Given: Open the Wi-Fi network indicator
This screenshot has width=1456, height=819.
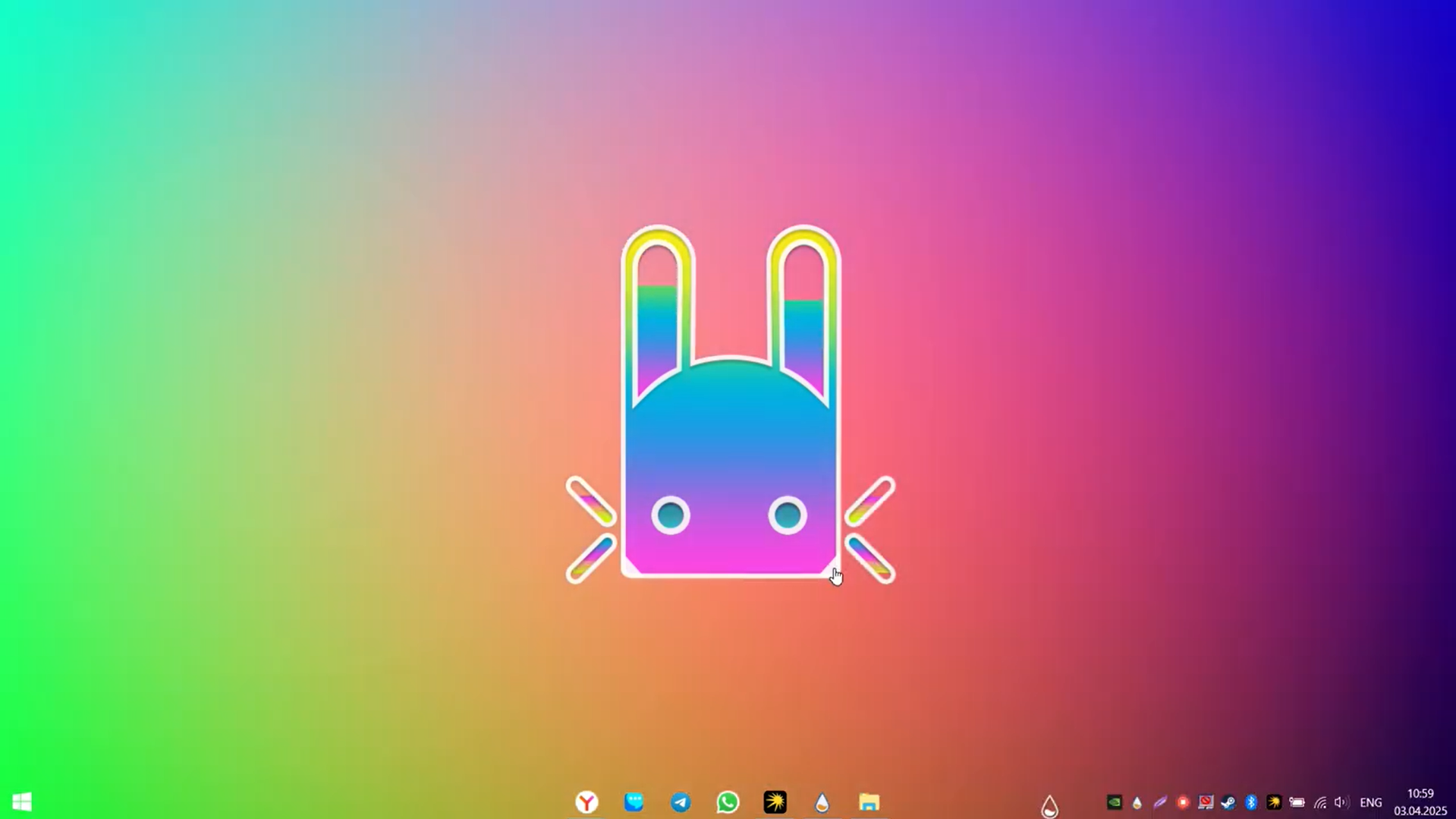Looking at the screenshot, I should click(x=1320, y=802).
